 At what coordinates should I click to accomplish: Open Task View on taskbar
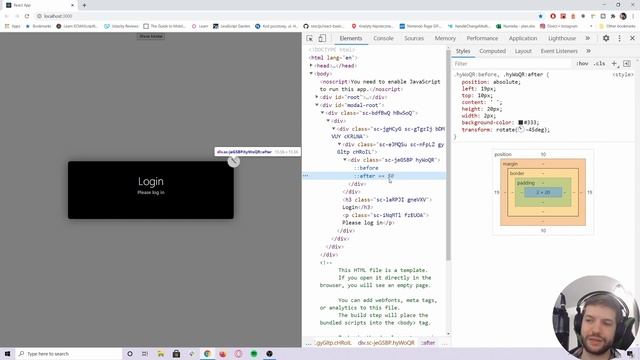(145, 353)
